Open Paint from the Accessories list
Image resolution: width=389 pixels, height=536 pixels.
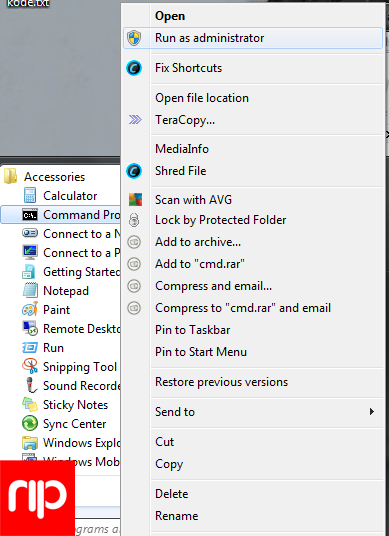coord(56,310)
